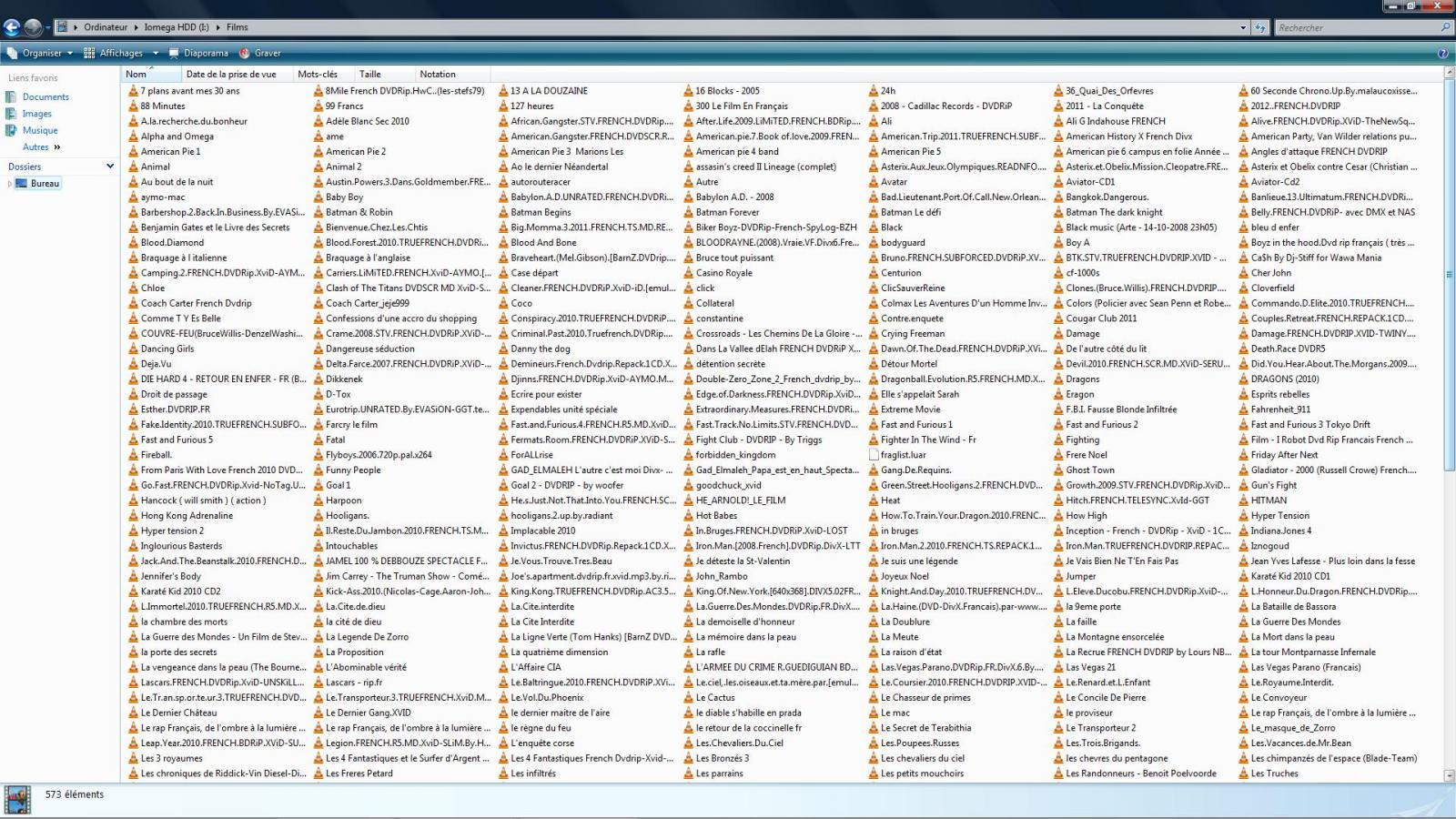The width and height of the screenshot is (1456, 819).
Task: Sort by Taille column header
Action: (384, 74)
